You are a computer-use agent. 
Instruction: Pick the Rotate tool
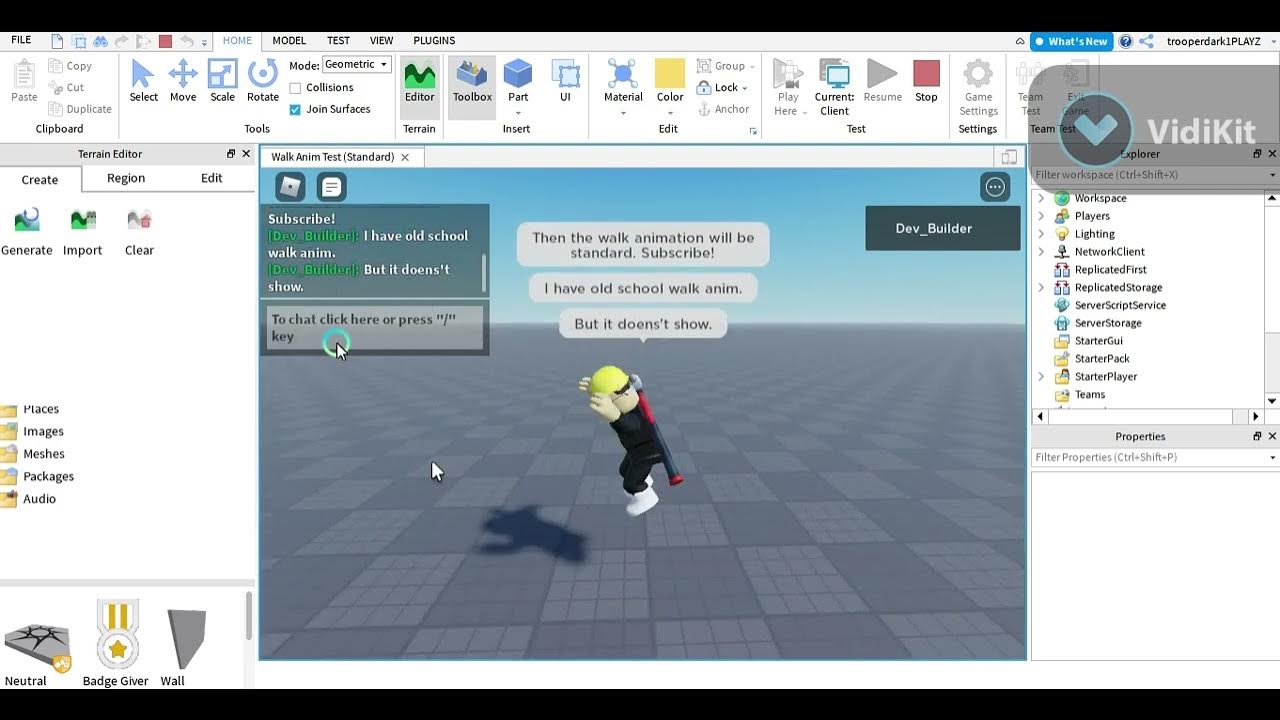(262, 81)
